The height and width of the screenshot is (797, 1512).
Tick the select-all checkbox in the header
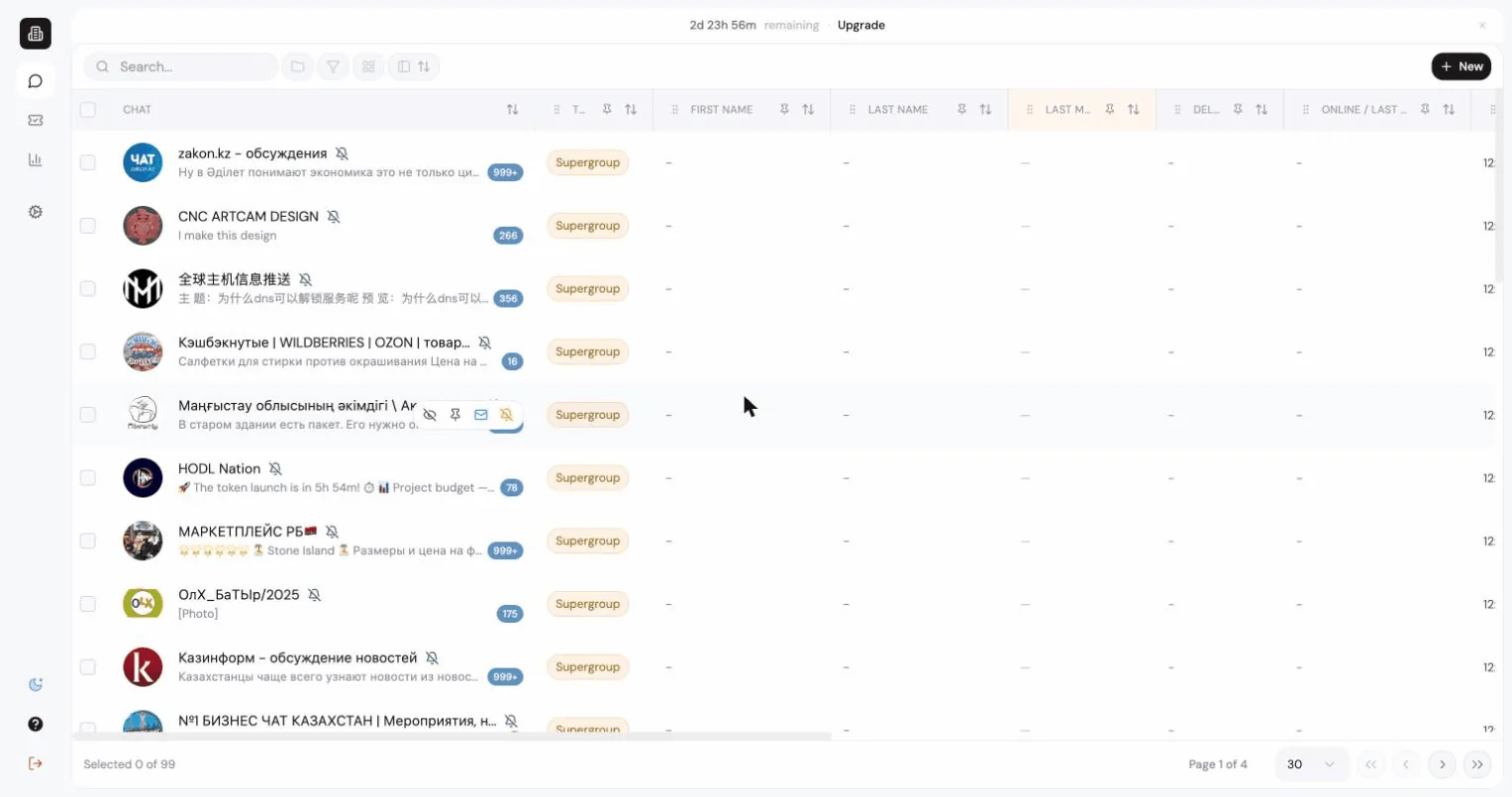pos(88,110)
